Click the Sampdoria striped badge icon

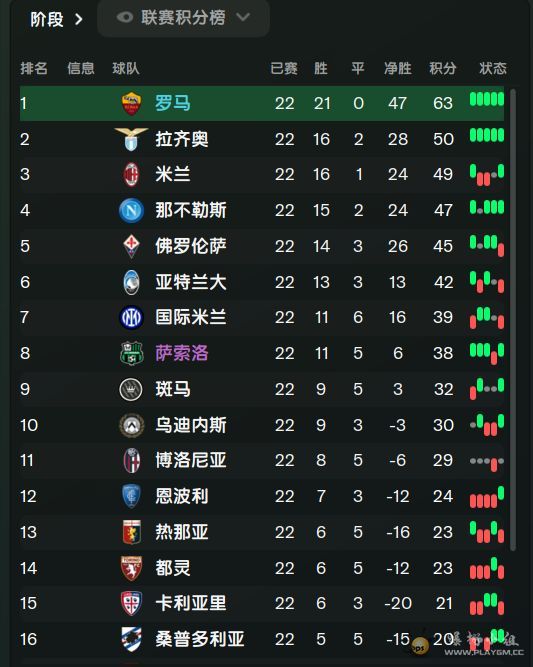[131, 639]
